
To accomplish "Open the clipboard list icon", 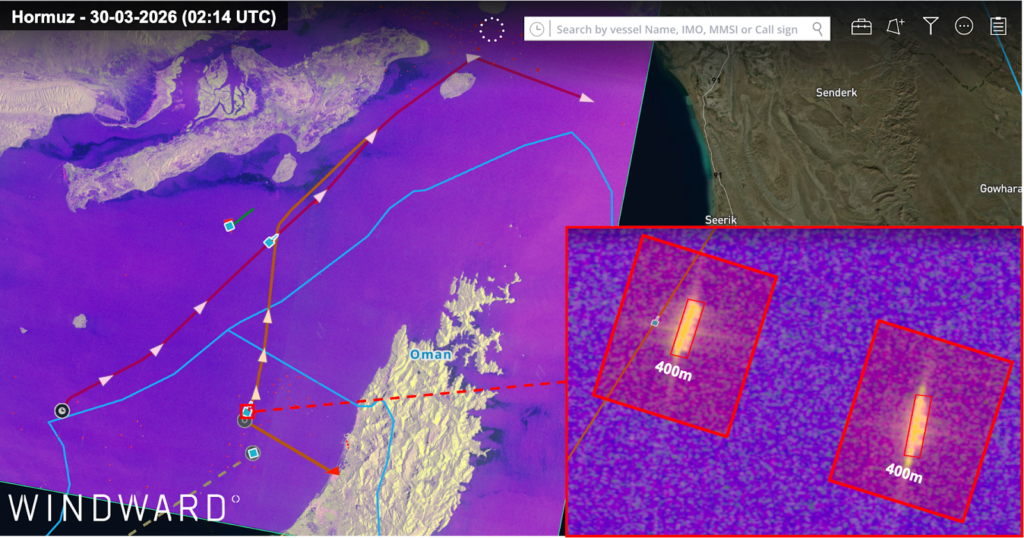I will tap(998, 26).
